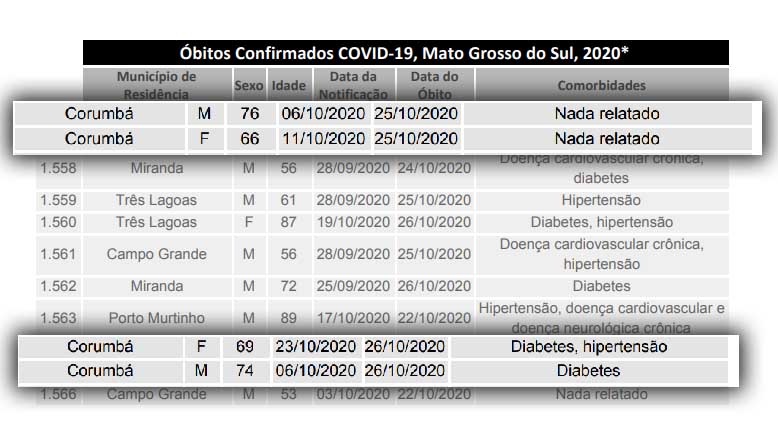Select notification date '17/10/2020'
The width and height of the screenshot is (778, 436).
pos(353,318)
